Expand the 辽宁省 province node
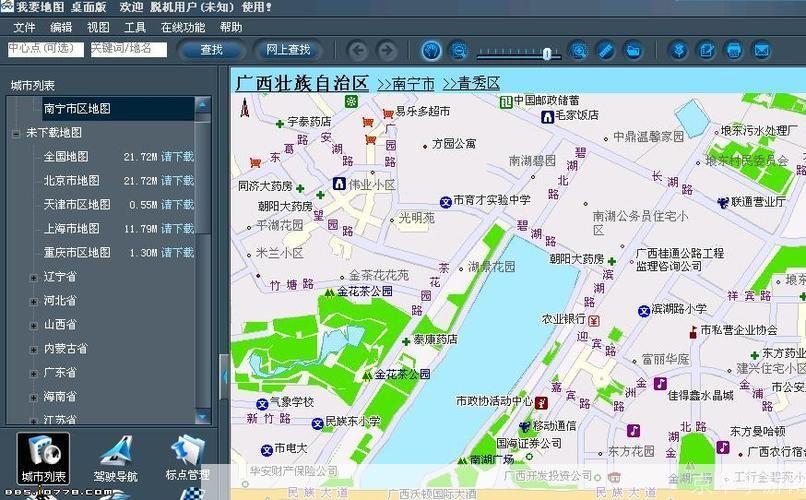The width and height of the screenshot is (806, 500). [x=34, y=277]
